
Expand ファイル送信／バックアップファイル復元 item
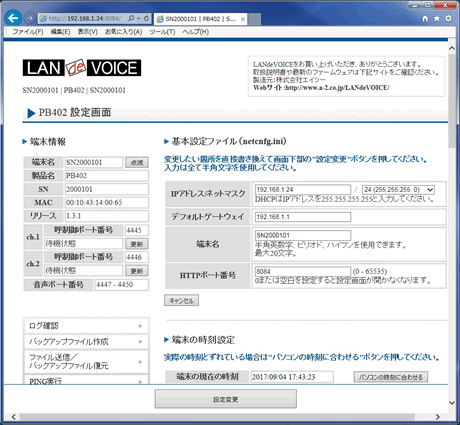tap(86, 362)
